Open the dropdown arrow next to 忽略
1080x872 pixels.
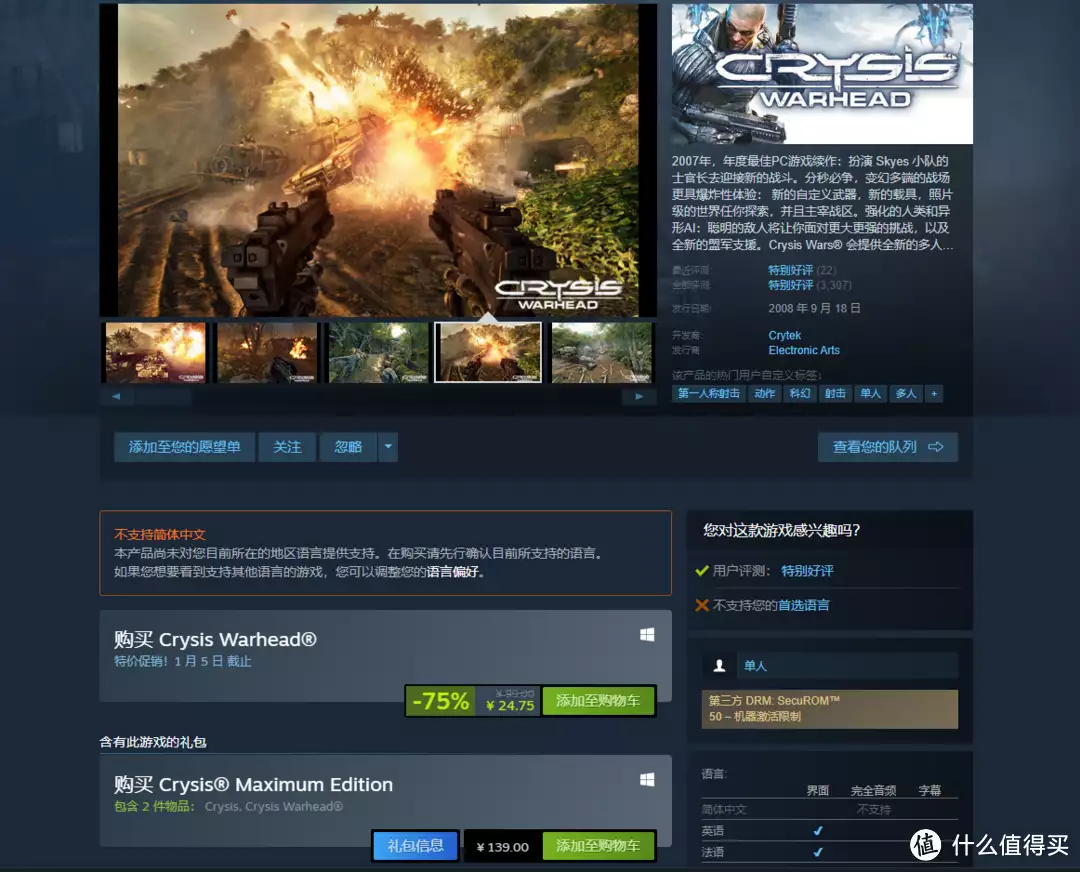tap(388, 447)
